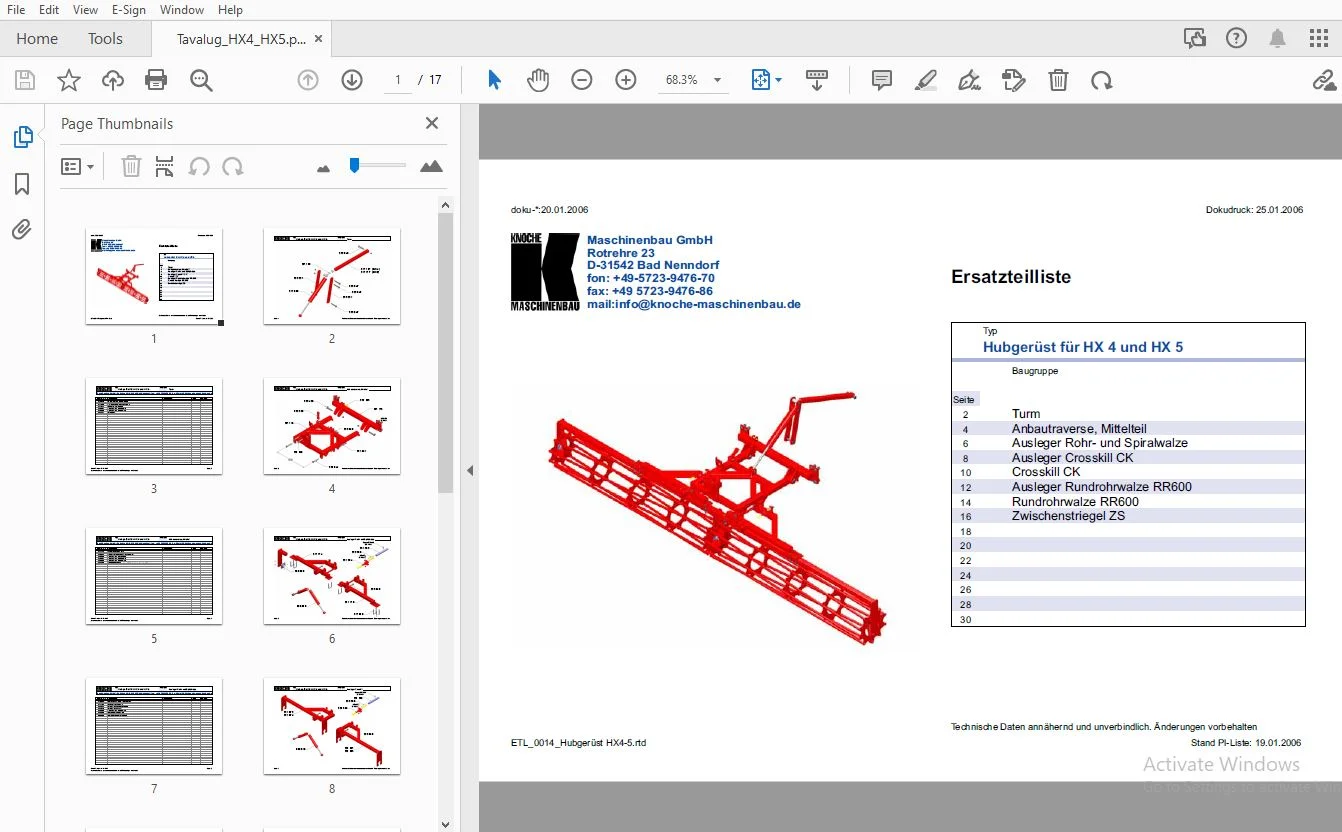Viewport: 1342px width, 832px height.
Task: Click the page number input field
Action: point(398,80)
